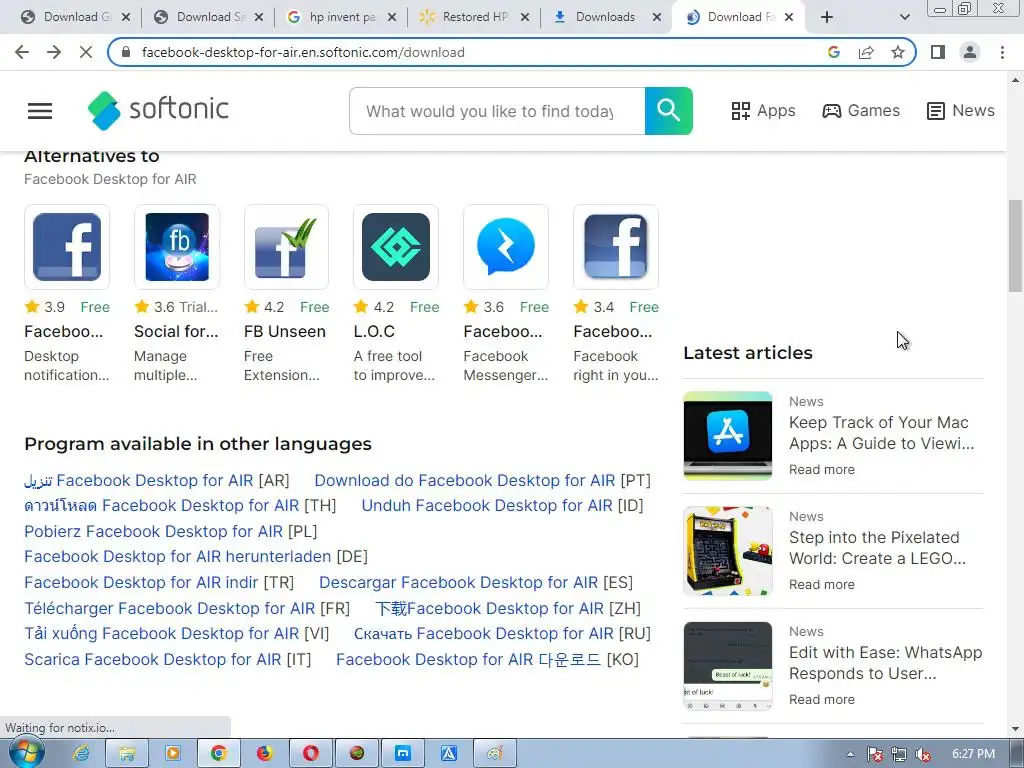The height and width of the screenshot is (768, 1024).
Task: Click the page vertical scrollbar thumb
Action: pos(1015,246)
